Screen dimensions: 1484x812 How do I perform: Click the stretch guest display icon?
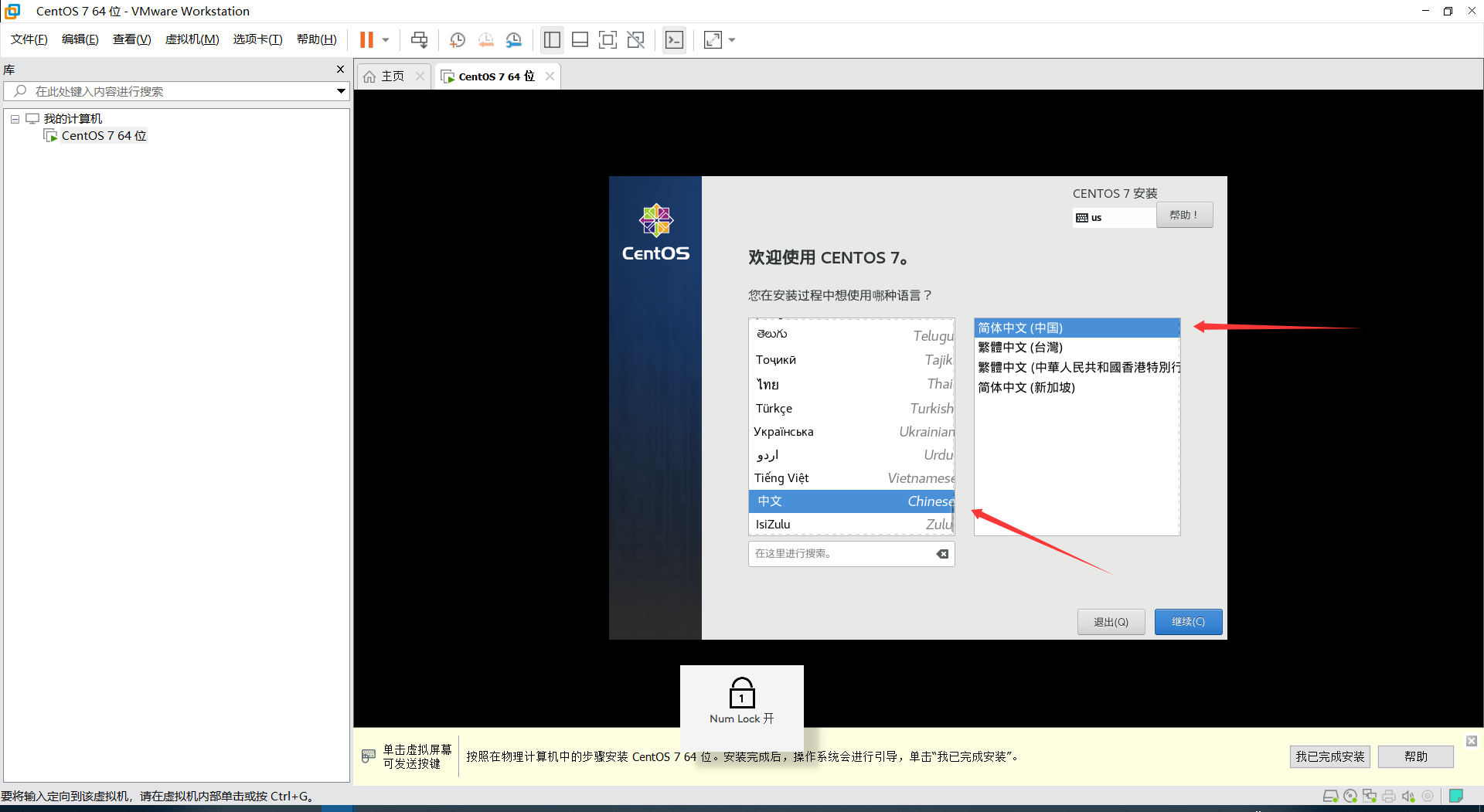click(713, 39)
